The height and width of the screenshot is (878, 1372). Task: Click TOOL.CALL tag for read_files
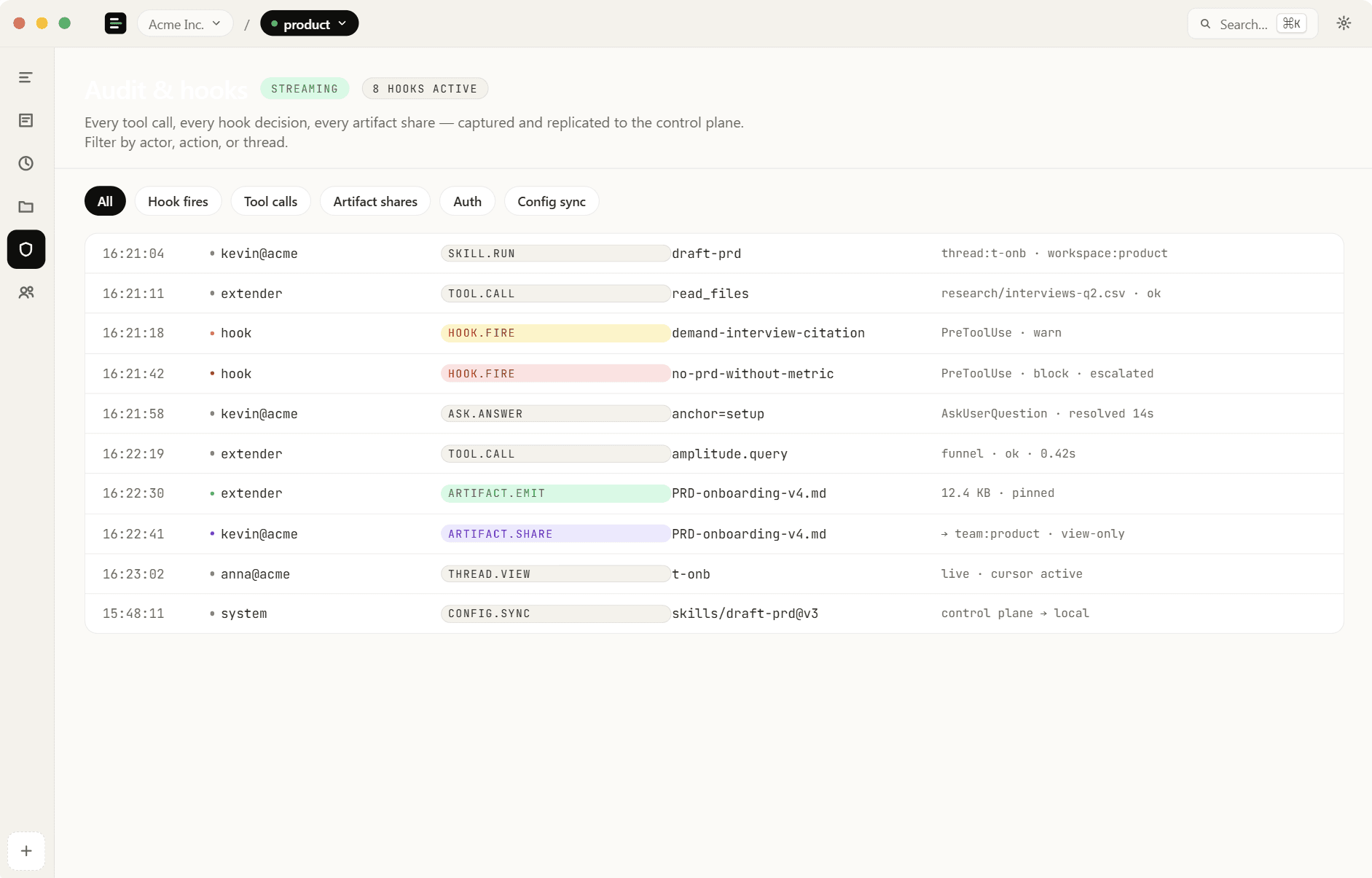pos(555,294)
